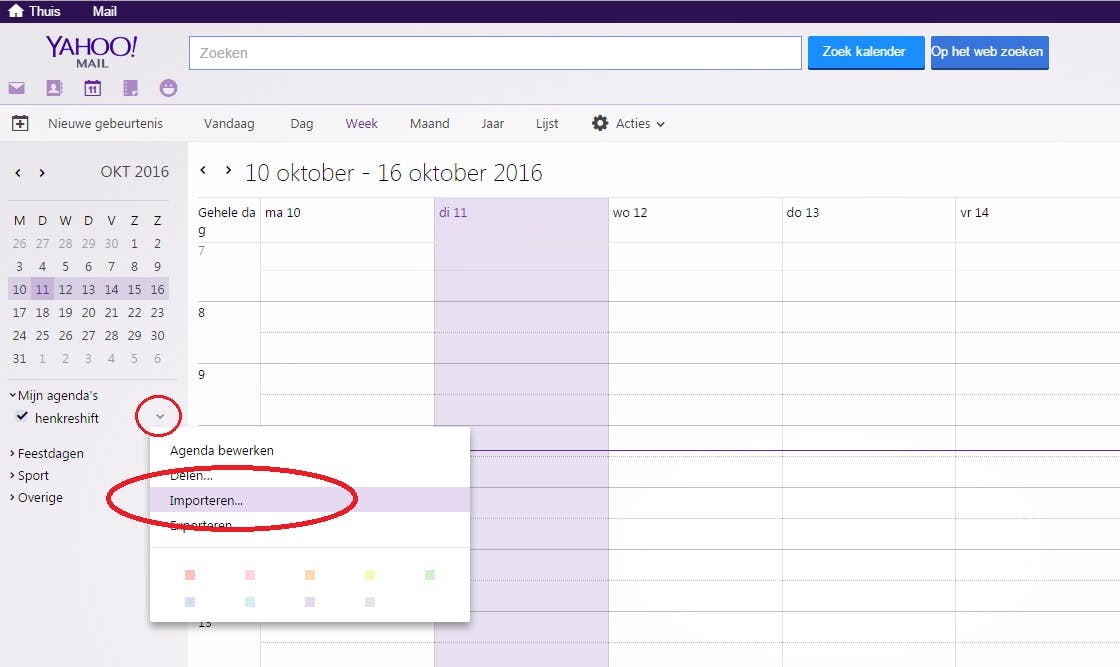This screenshot has width=1120, height=667.
Task: Go to the previous week
Action: (x=204, y=170)
